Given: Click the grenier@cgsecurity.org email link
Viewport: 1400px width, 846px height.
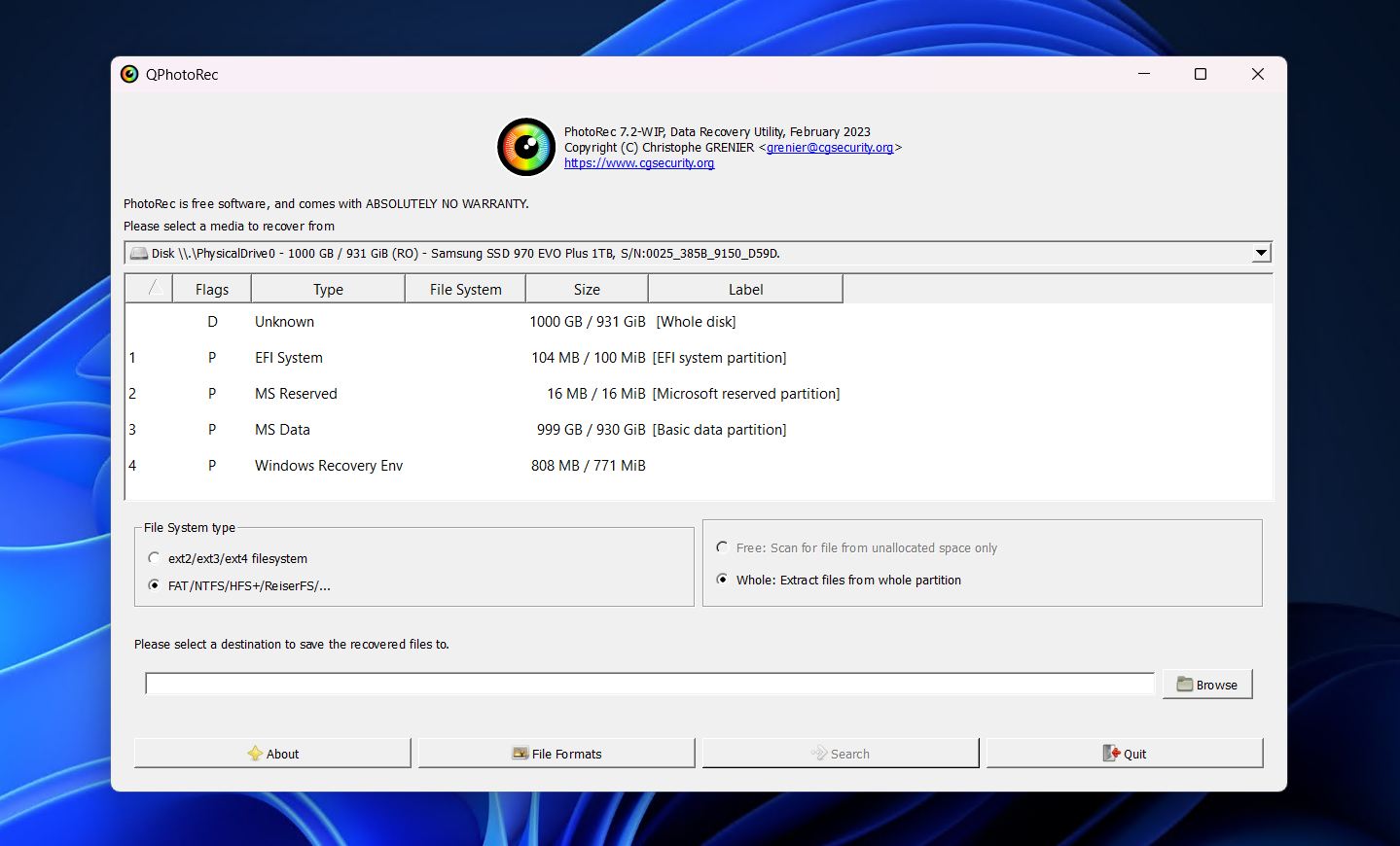Looking at the screenshot, I should (832, 147).
